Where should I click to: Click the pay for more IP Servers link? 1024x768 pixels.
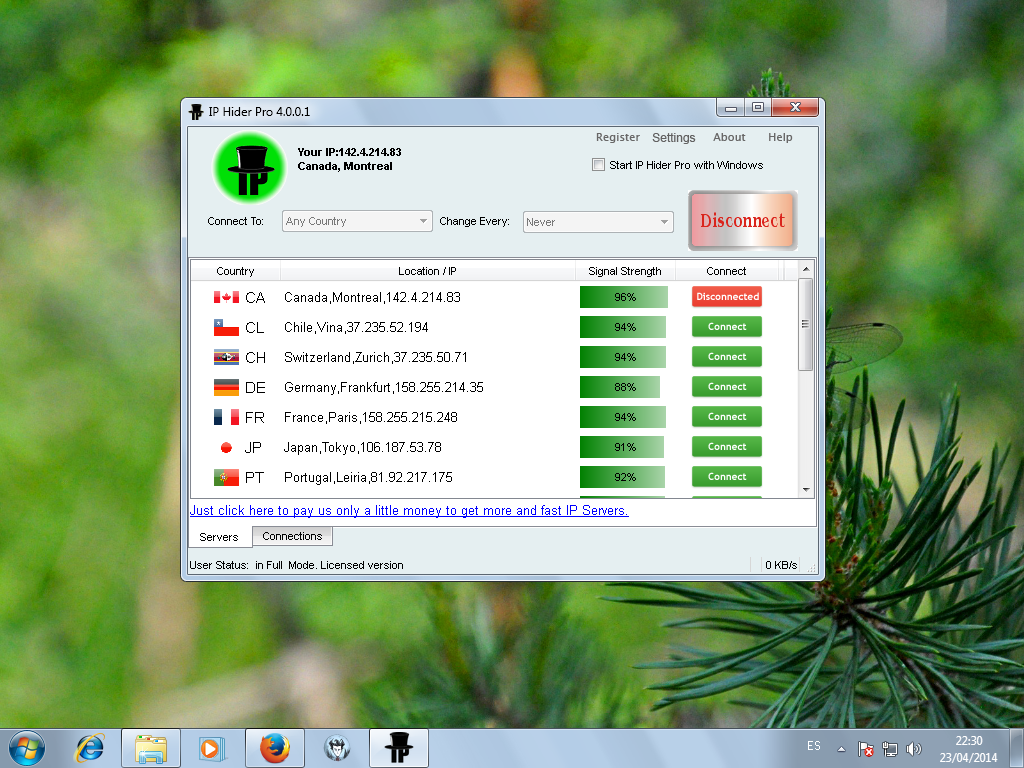(409, 511)
